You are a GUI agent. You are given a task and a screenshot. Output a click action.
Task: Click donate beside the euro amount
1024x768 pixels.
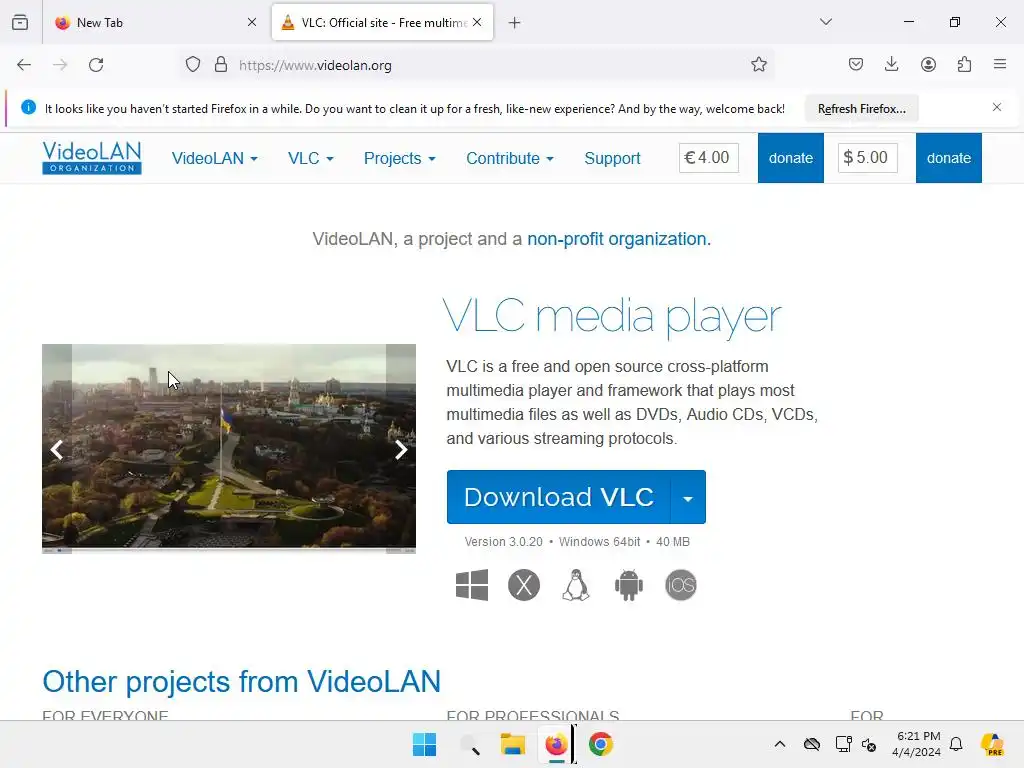click(x=790, y=158)
